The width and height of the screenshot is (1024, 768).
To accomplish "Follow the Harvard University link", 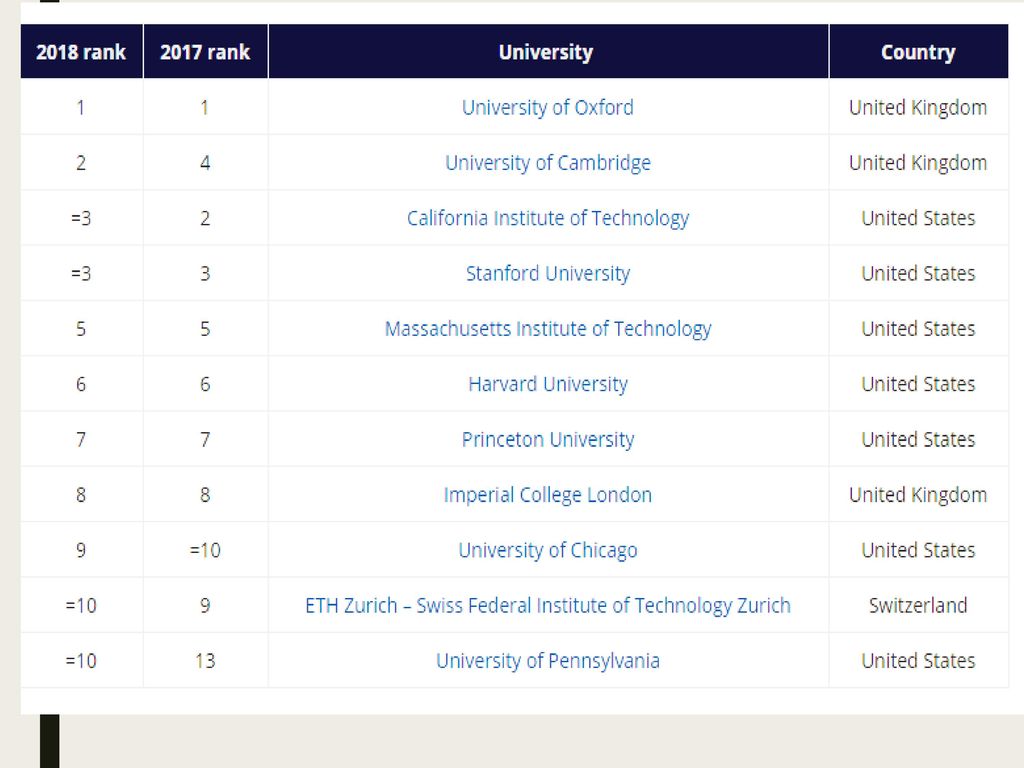I will tap(547, 384).
